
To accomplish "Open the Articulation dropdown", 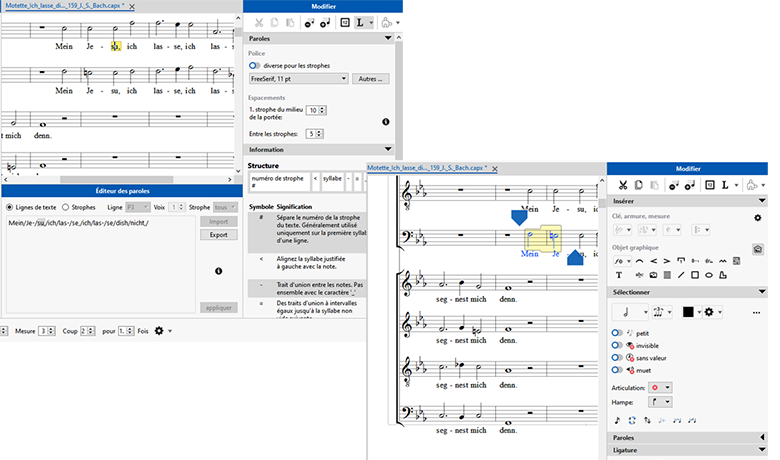I will point(661,387).
